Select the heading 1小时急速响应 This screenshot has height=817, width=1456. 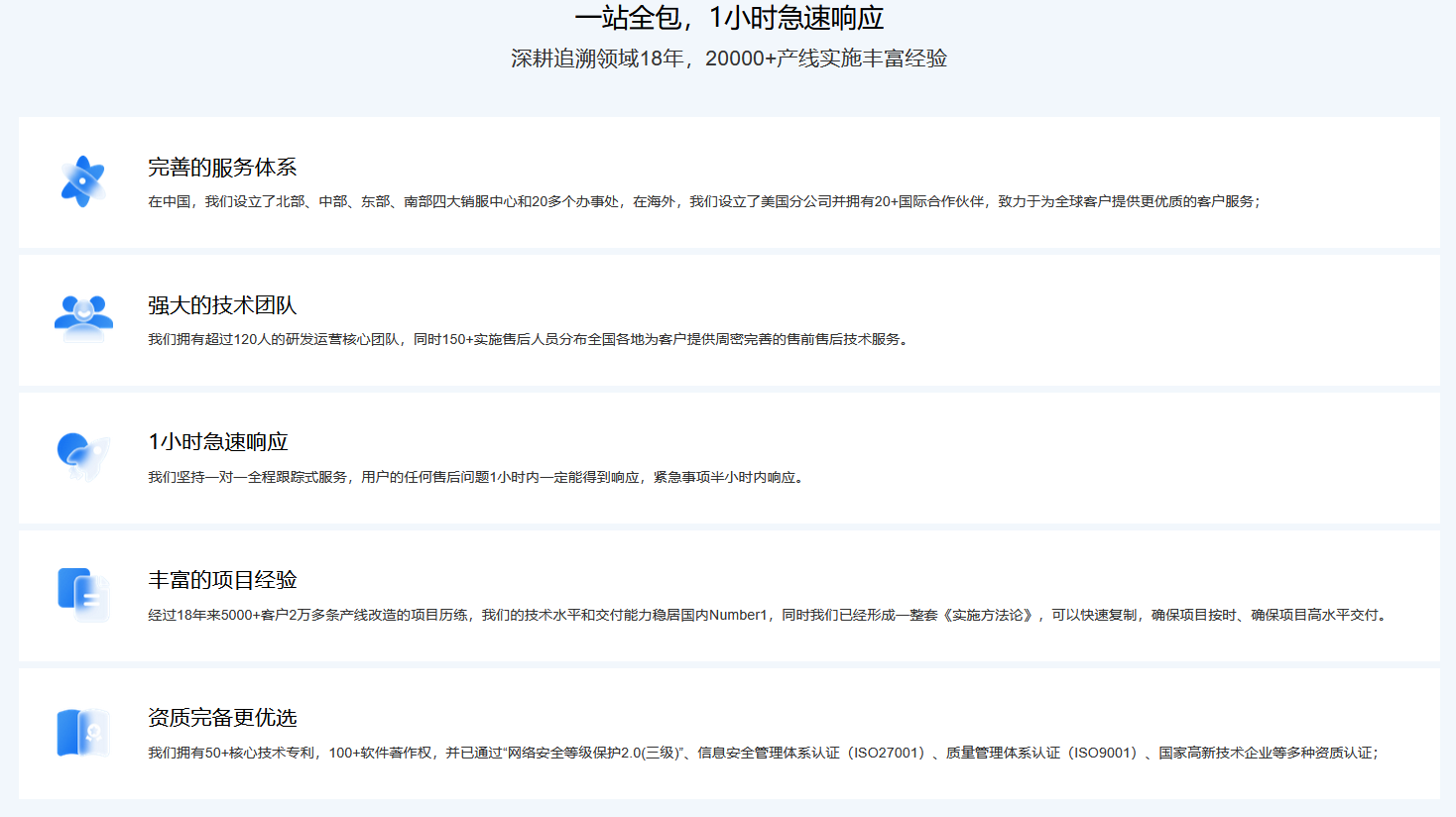(x=218, y=442)
